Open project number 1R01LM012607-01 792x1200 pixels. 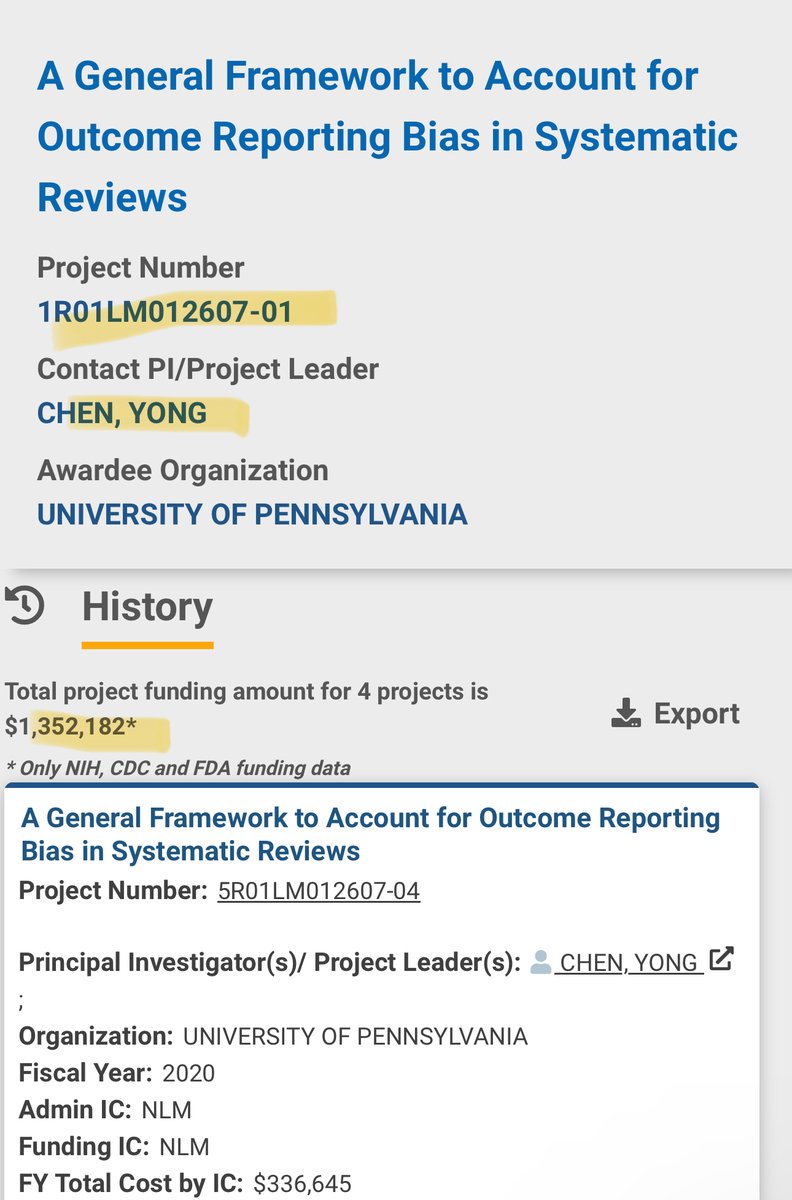165,312
